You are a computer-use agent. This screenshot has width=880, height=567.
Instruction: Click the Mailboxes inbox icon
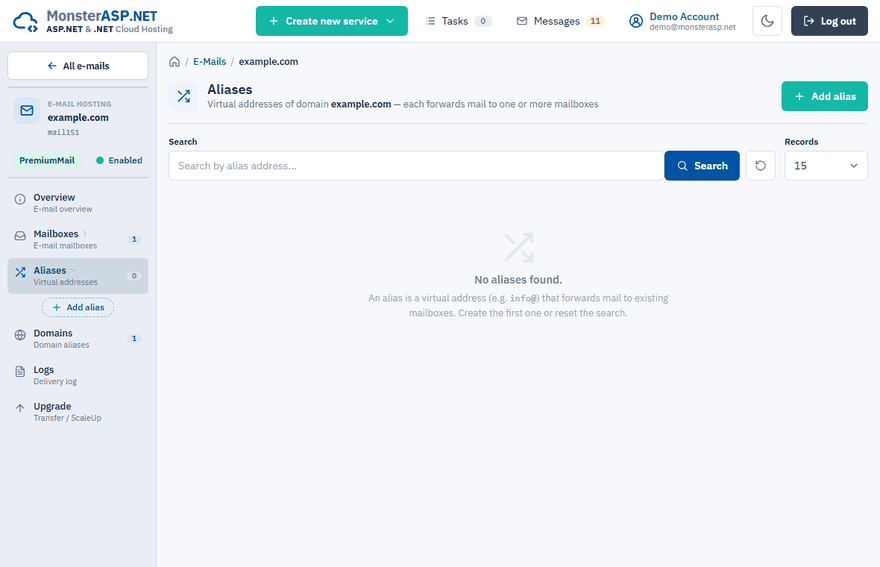point(20,236)
